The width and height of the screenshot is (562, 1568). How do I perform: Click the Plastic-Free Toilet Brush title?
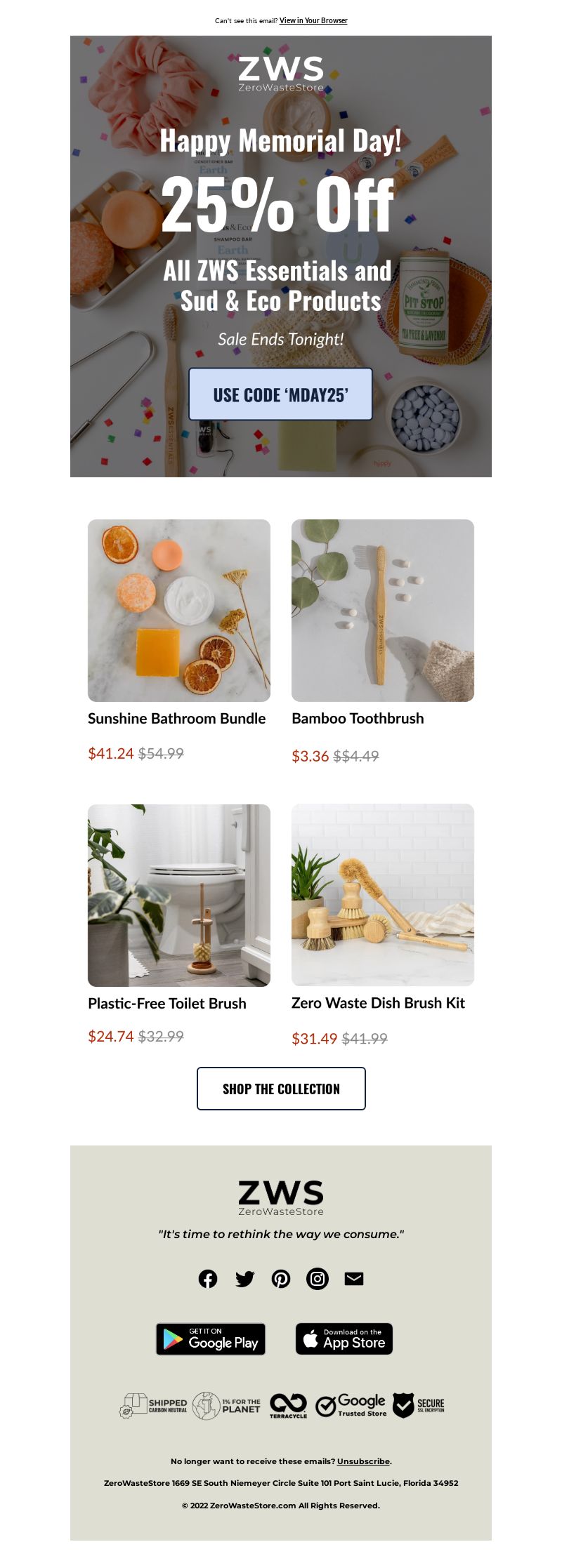pyautogui.click(x=167, y=1004)
